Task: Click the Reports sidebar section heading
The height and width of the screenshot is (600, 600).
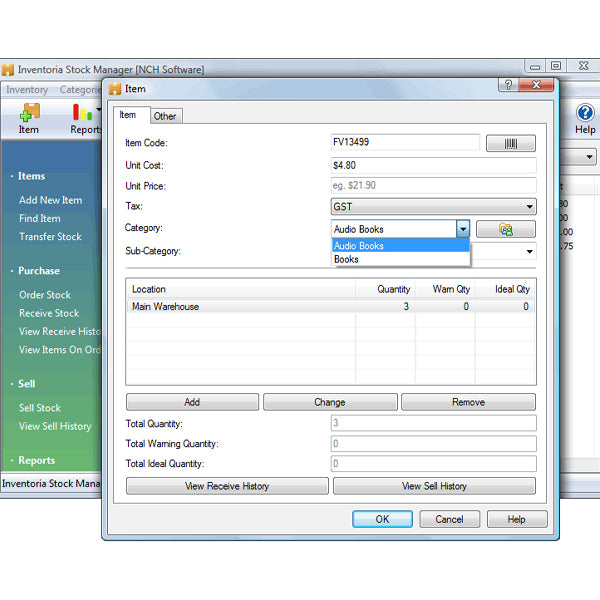Action: pyautogui.click(x=36, y=460)
